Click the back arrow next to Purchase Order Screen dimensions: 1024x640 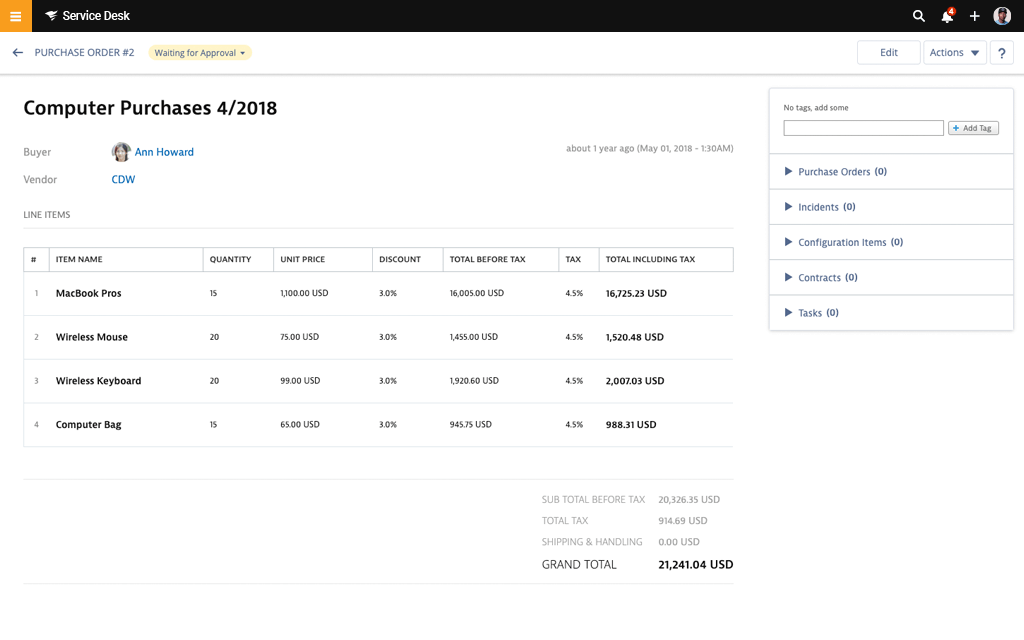(x=17, y=52)
